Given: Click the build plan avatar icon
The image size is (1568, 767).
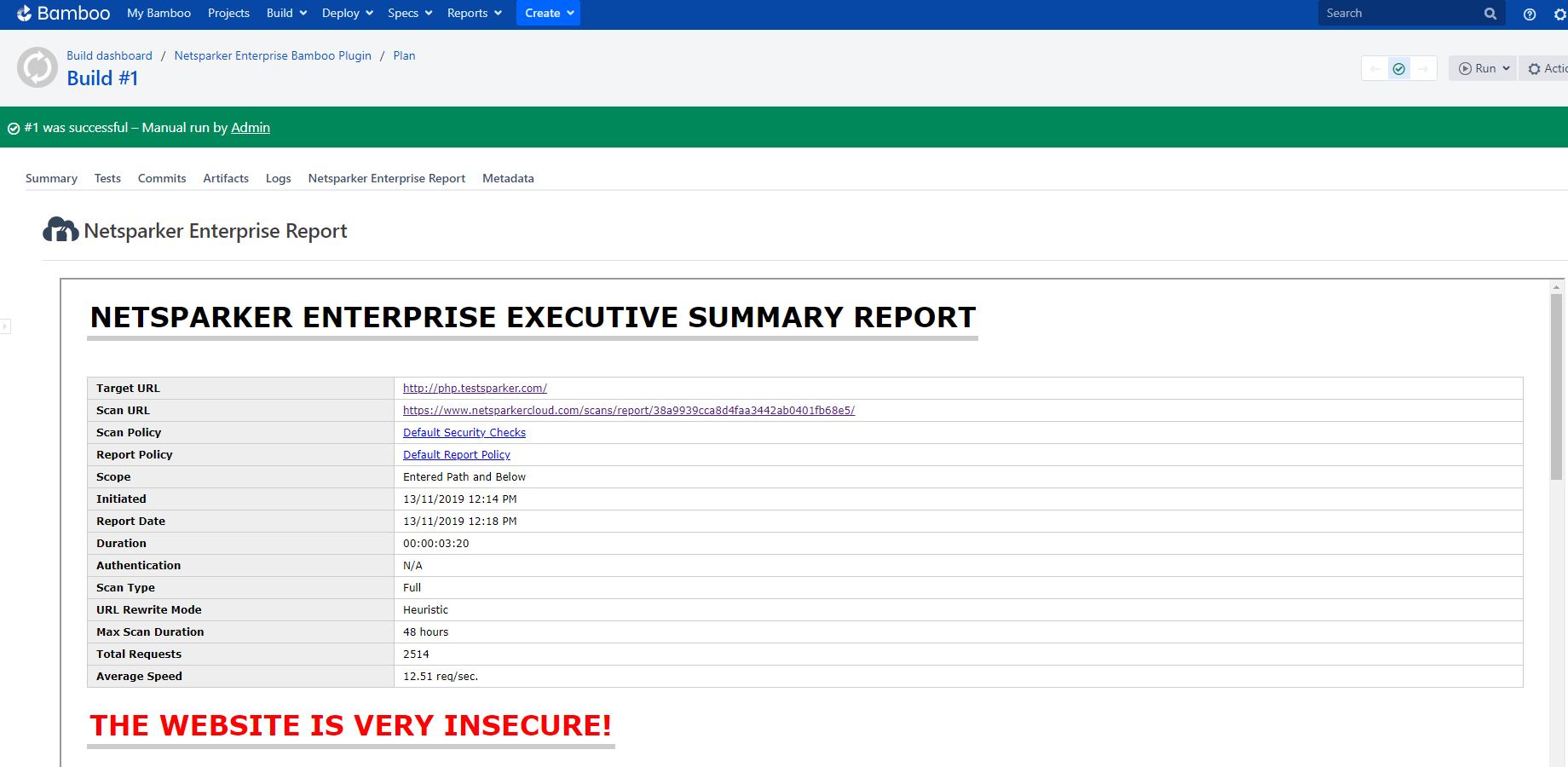Looking at the screenshot, I should pyautogui.click(x=37, y=67).
